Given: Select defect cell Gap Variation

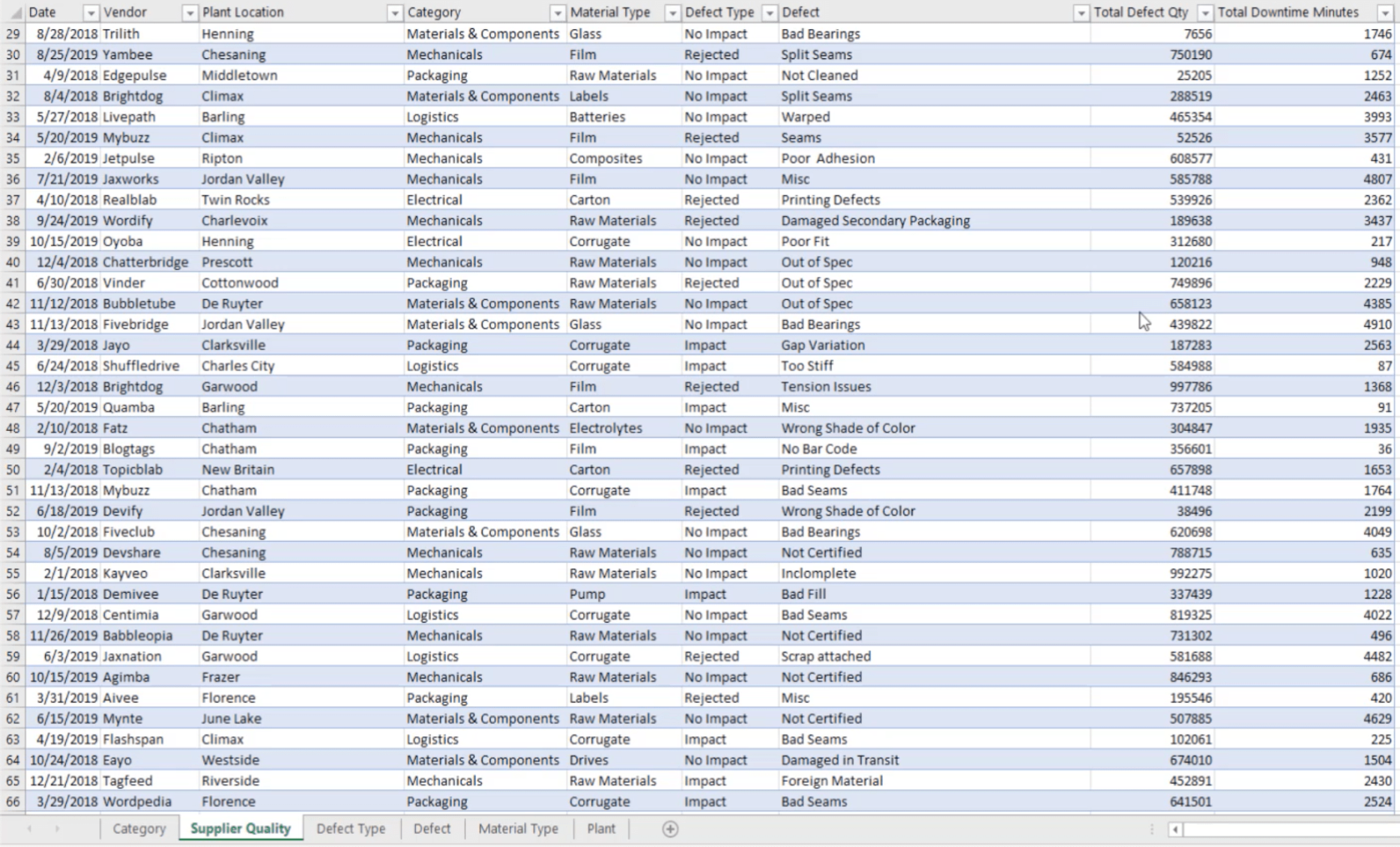Looking at the screenshot, I should pyautogui.click(x=933, y=345).
